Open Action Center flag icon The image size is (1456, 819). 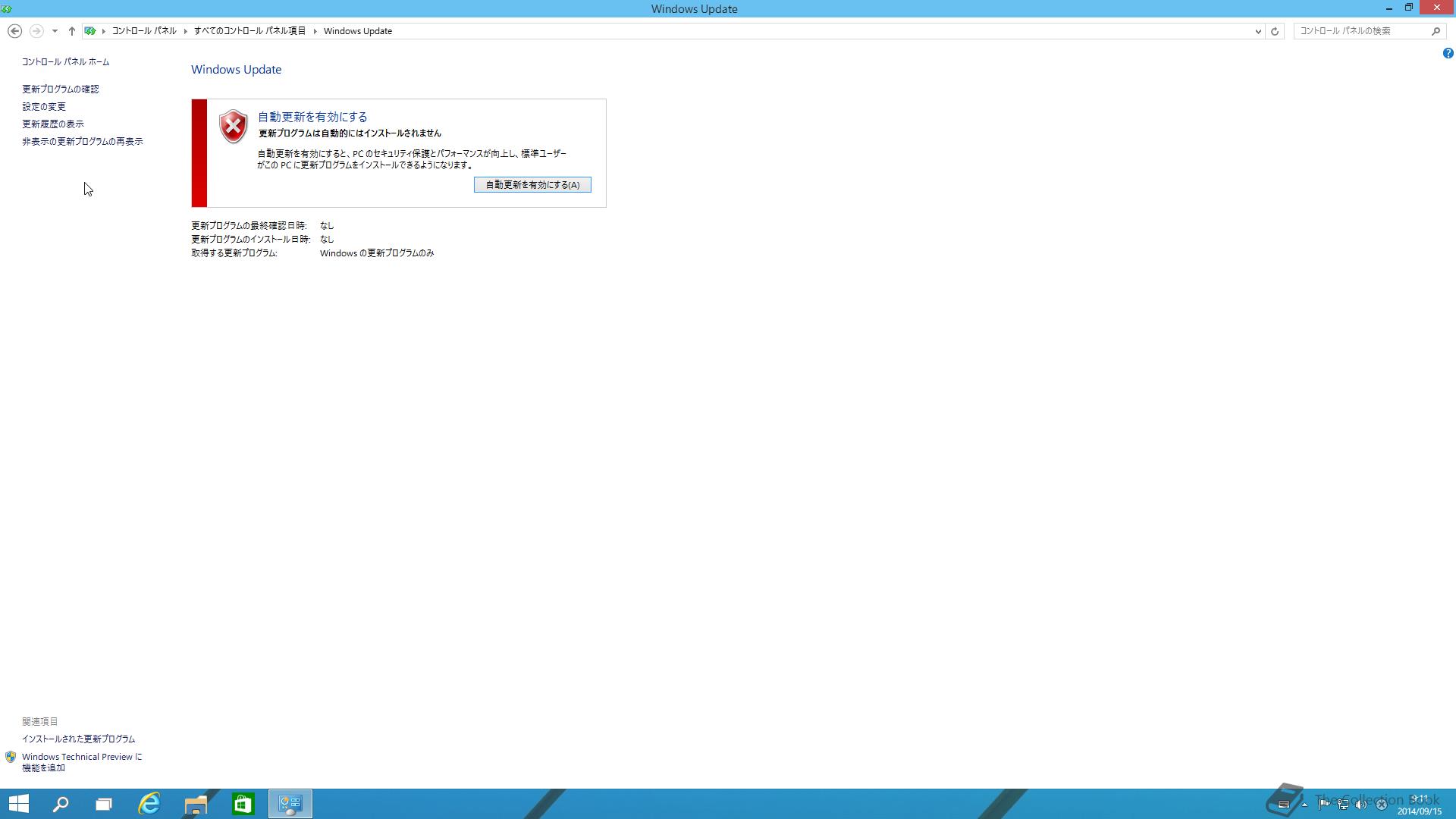pos(1324,805)
